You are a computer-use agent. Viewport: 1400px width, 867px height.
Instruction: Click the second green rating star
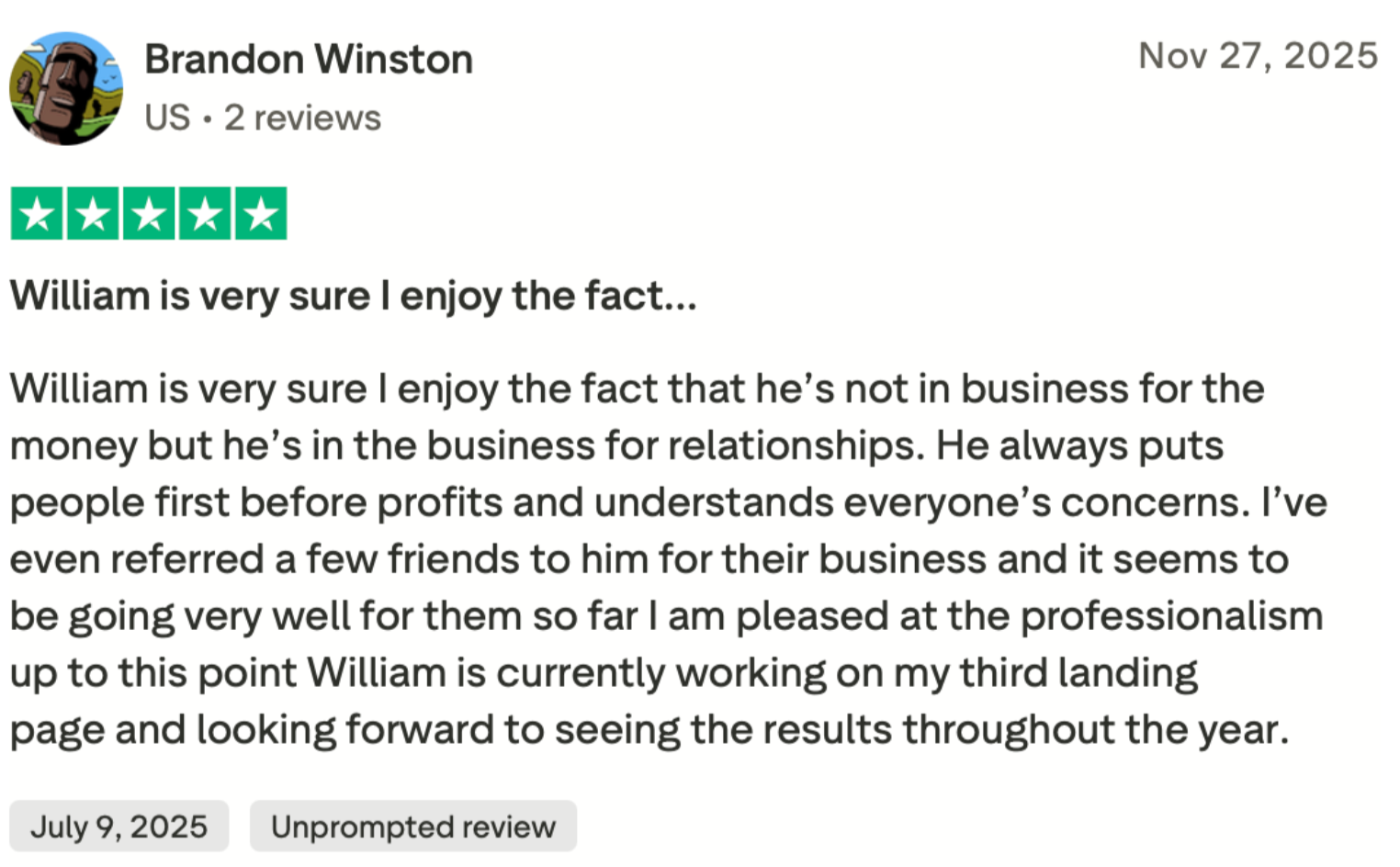pos(93,214)
